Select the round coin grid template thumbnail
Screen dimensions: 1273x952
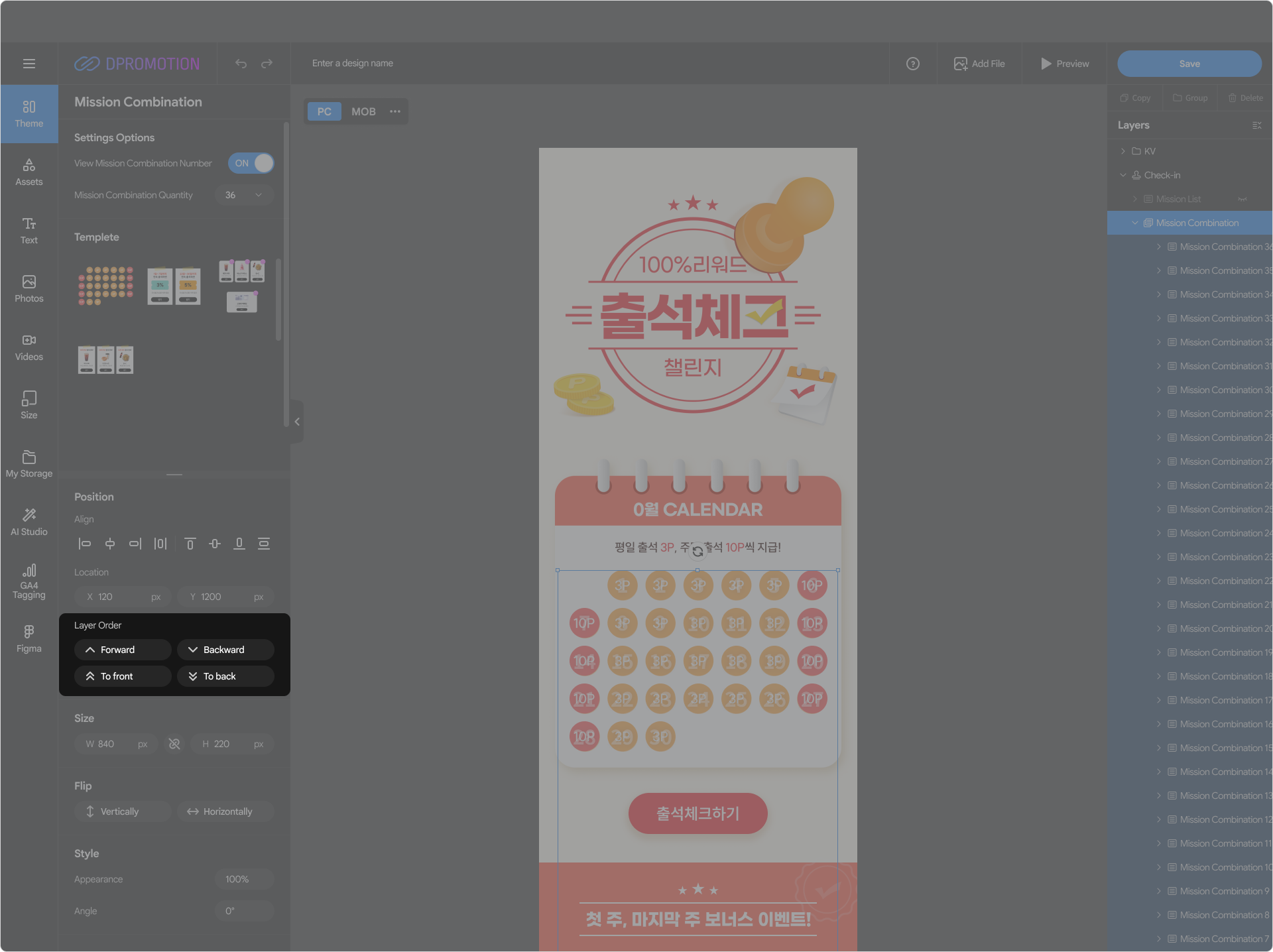click(106, 286)
